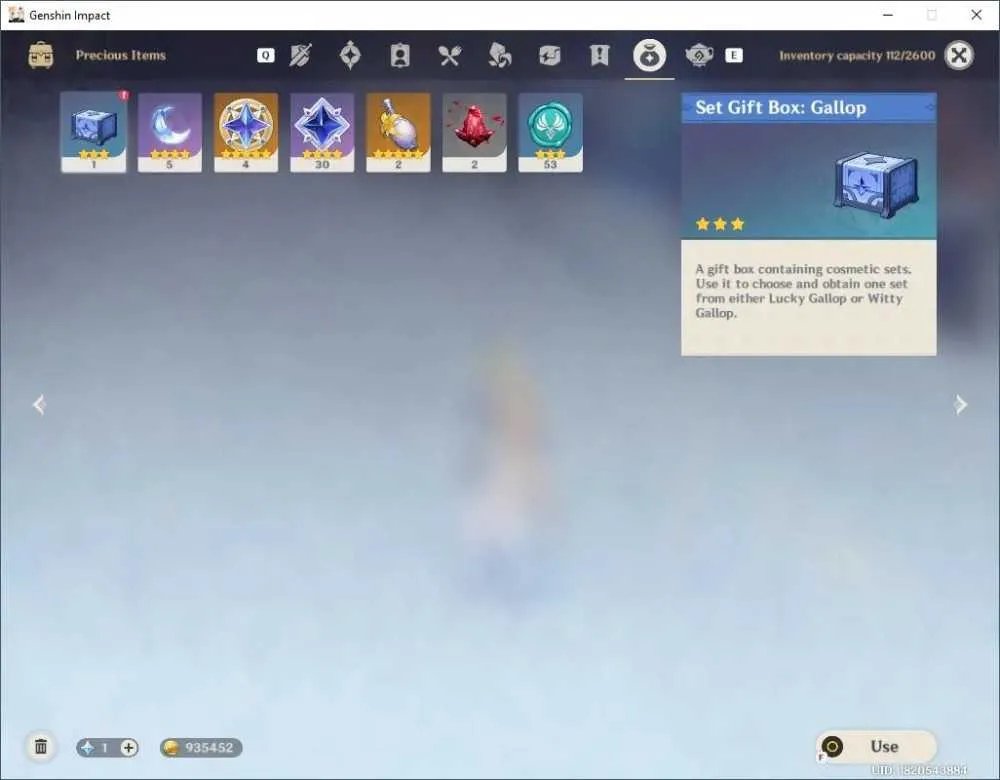The width and height of the screenshot is (1000, 780).
Task: Select the Furnishings teapot tab
Action: [x=699, y=55]
